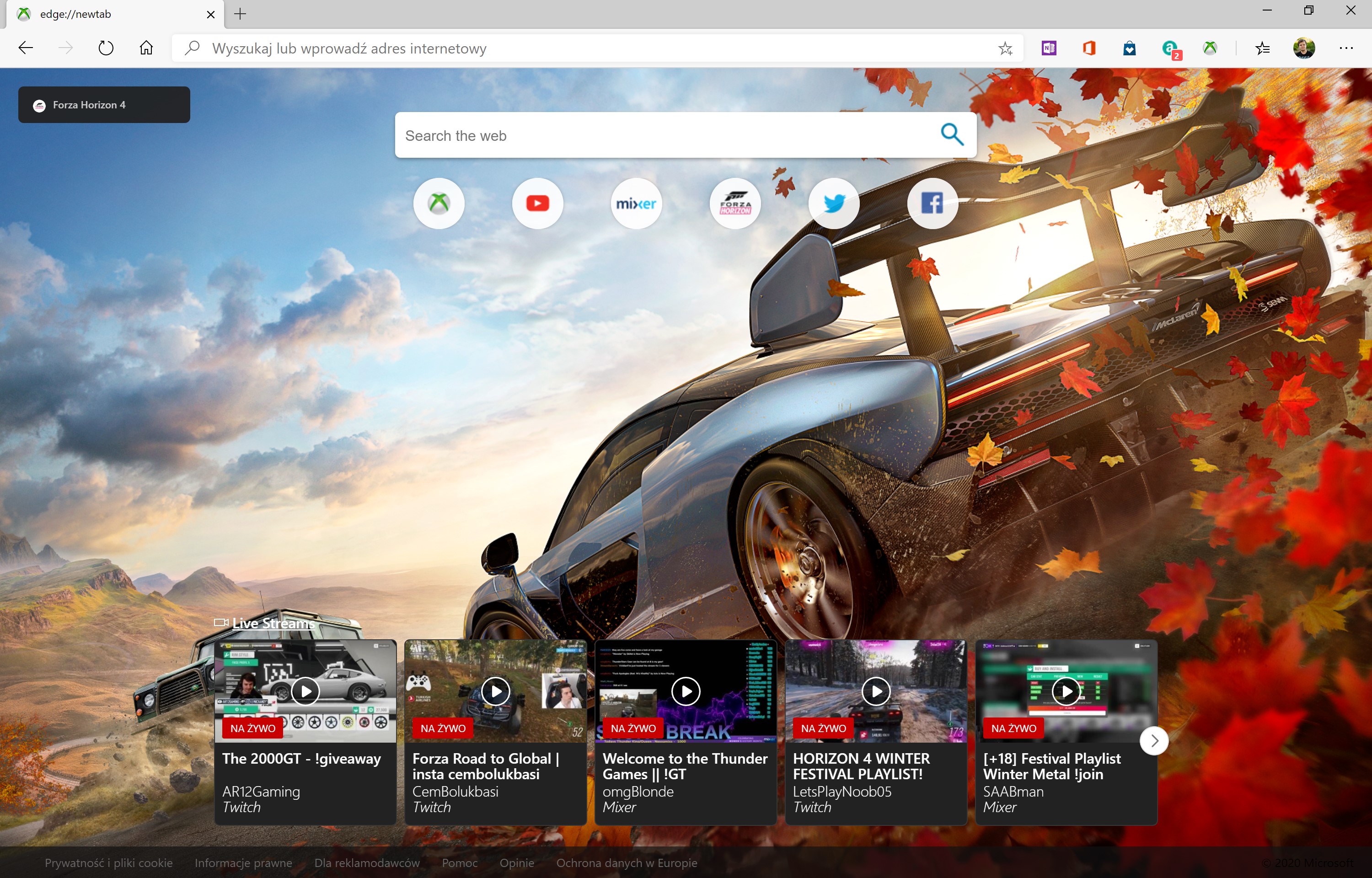Open a new tab with plus button
The width and height of the screenshot is (1372, 878).
coord(241,14)
